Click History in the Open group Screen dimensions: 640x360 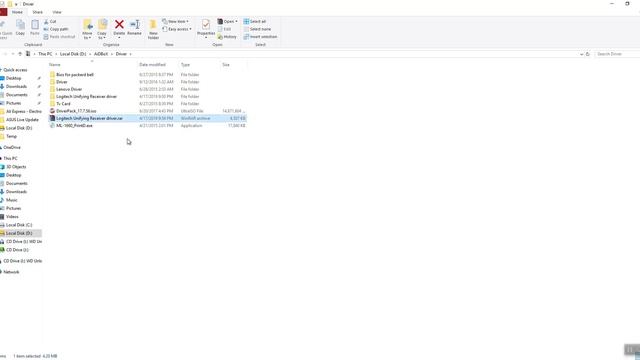pos(227,37)
